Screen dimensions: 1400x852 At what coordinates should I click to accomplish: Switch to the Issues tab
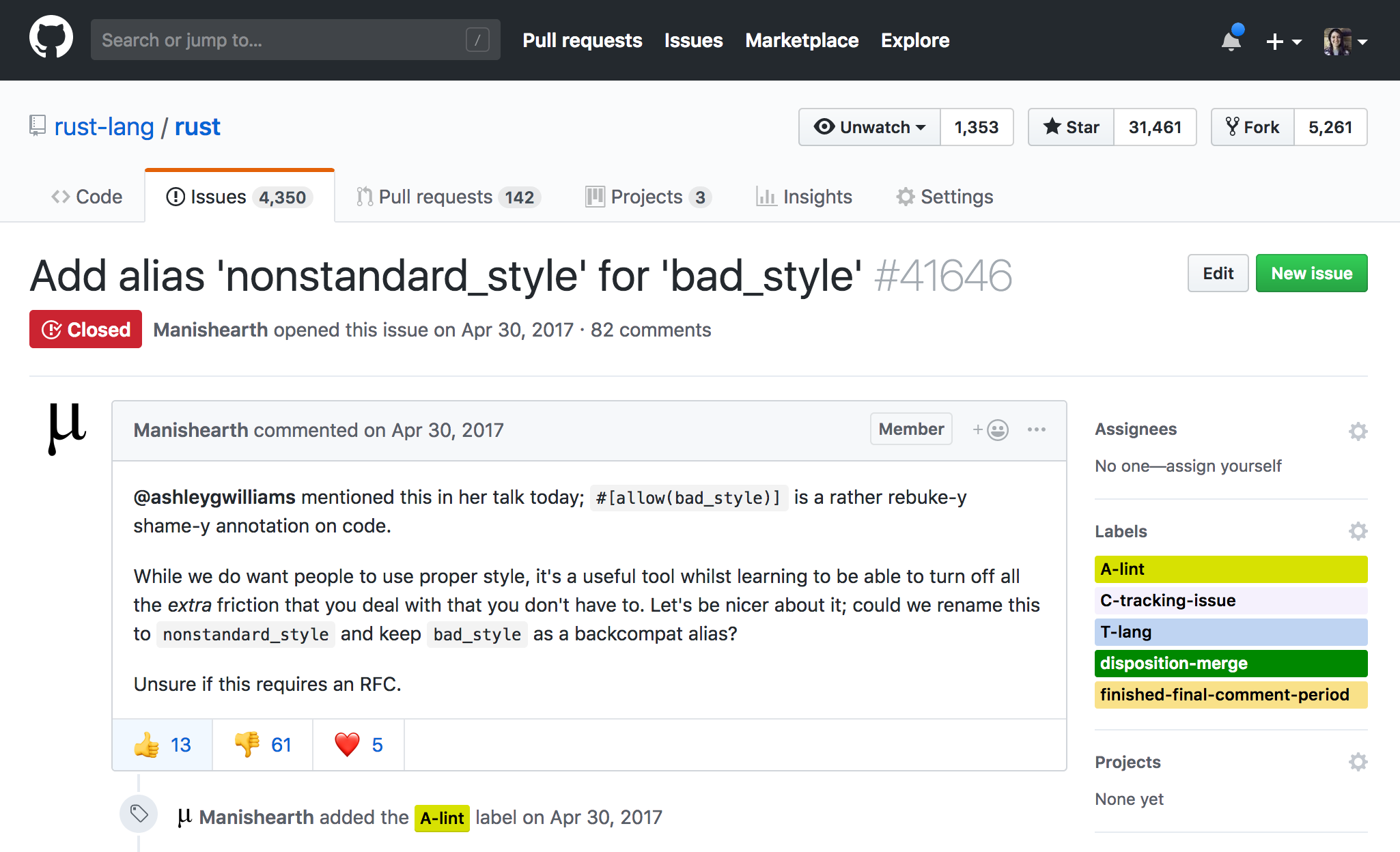(240, 197)
